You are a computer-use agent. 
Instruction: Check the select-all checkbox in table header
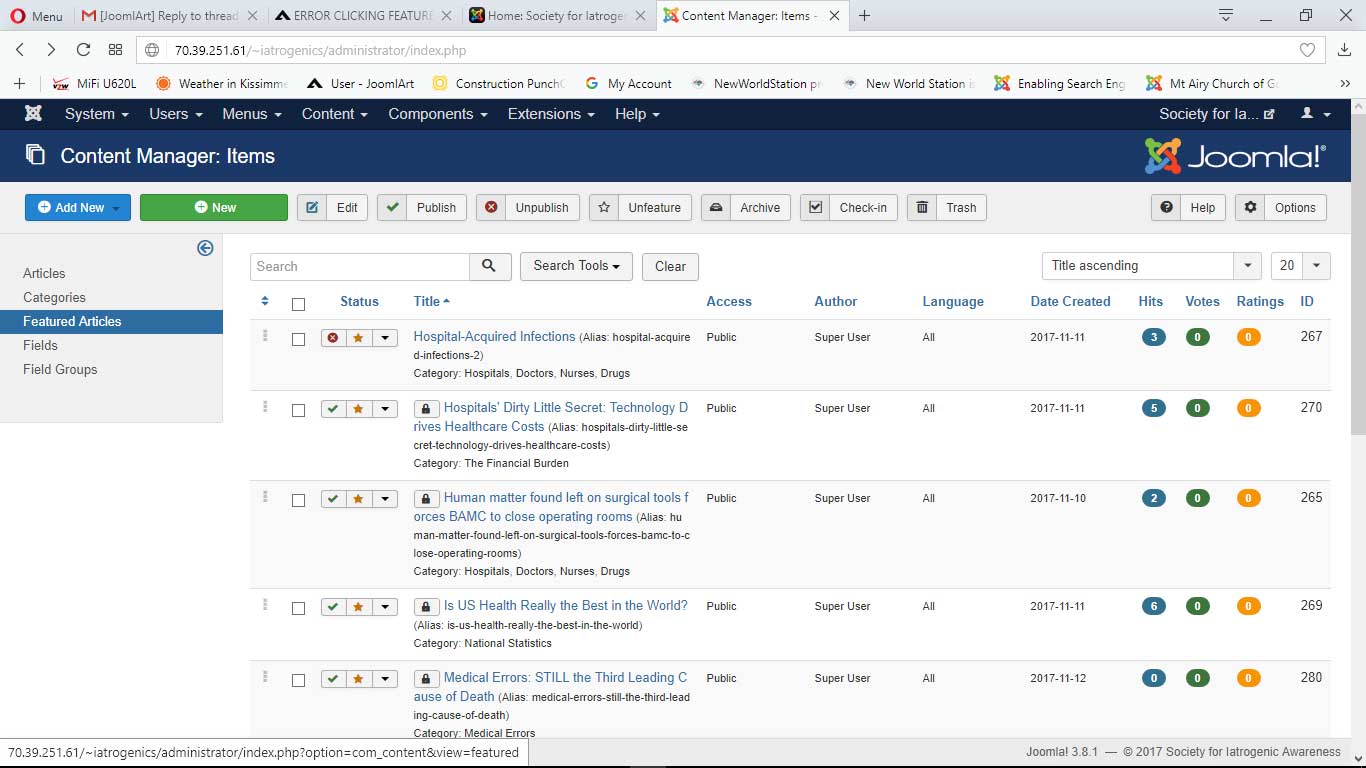point(298,304)
